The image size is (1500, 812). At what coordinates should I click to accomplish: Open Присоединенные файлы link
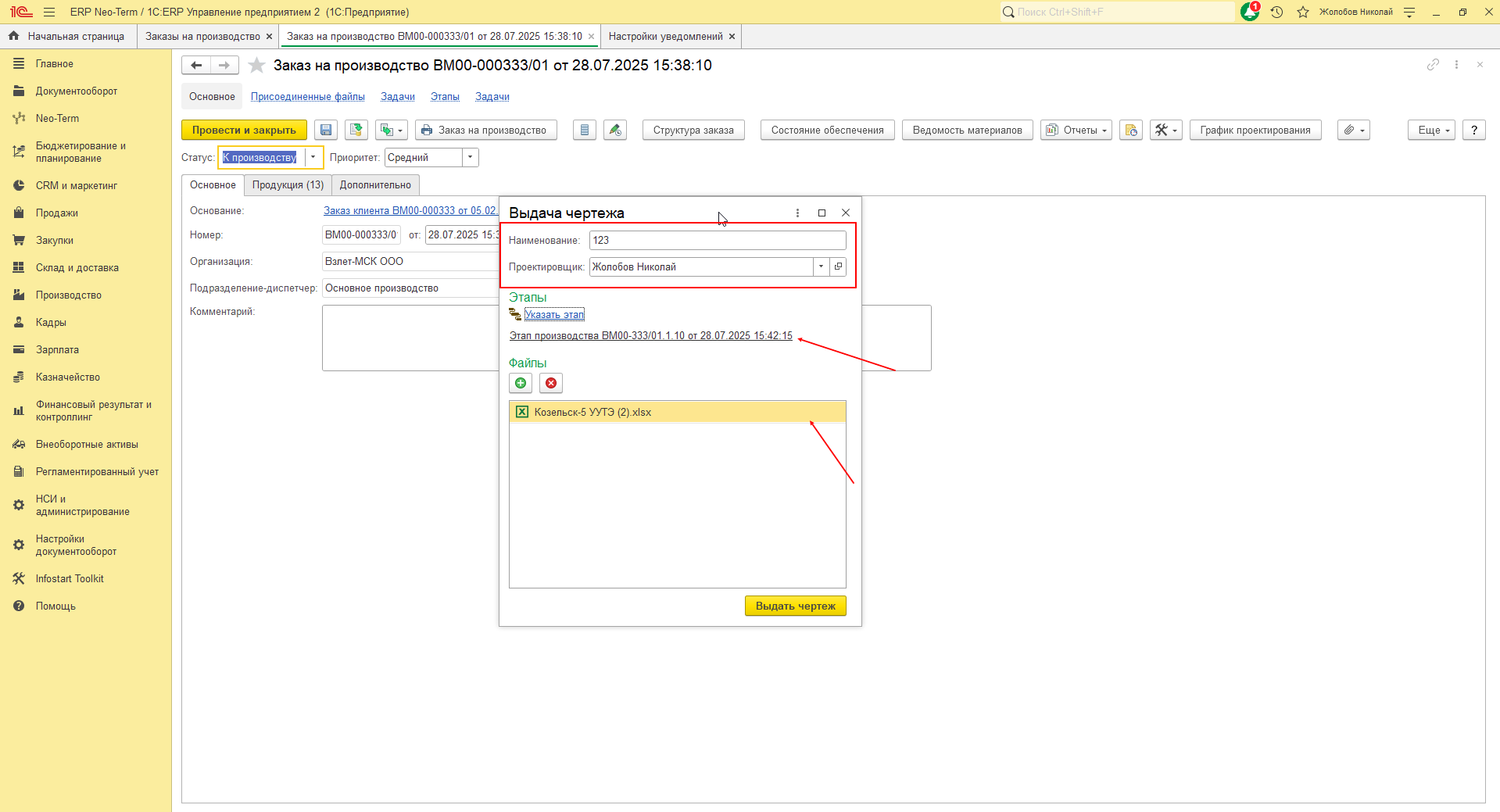pyautogui.click(x=308, y=97)
